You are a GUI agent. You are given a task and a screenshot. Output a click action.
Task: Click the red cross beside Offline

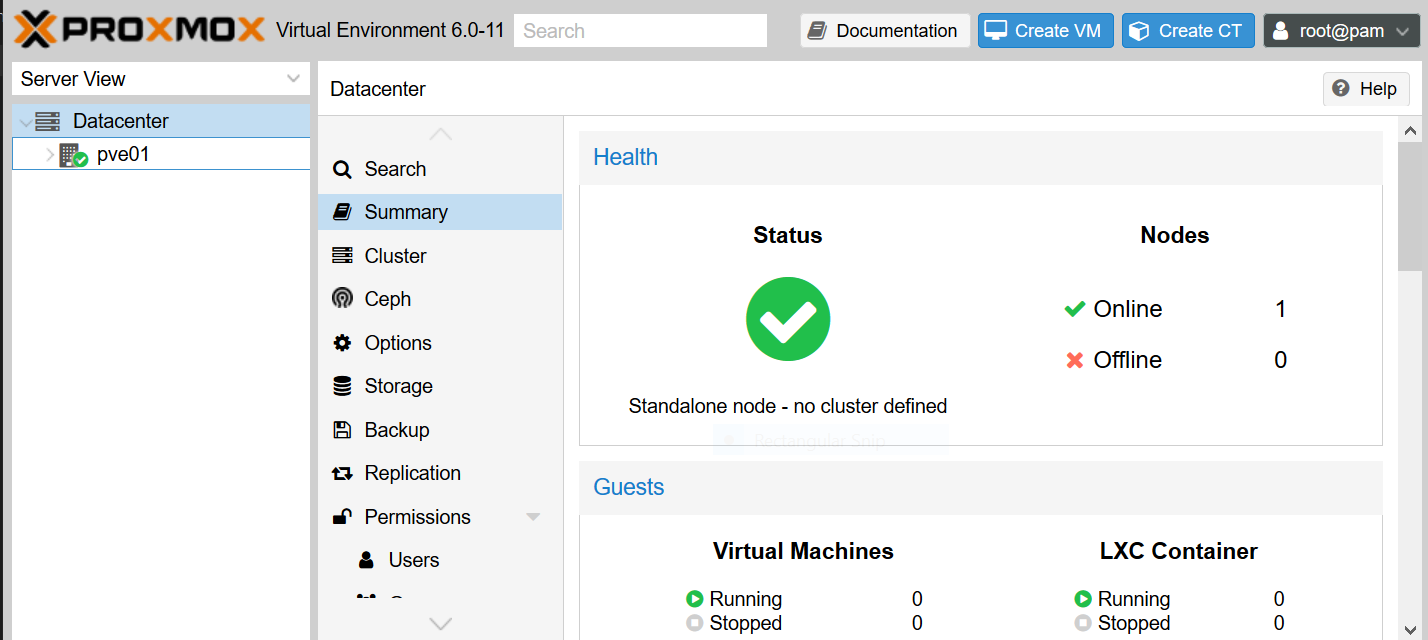tap(1075, 360)
